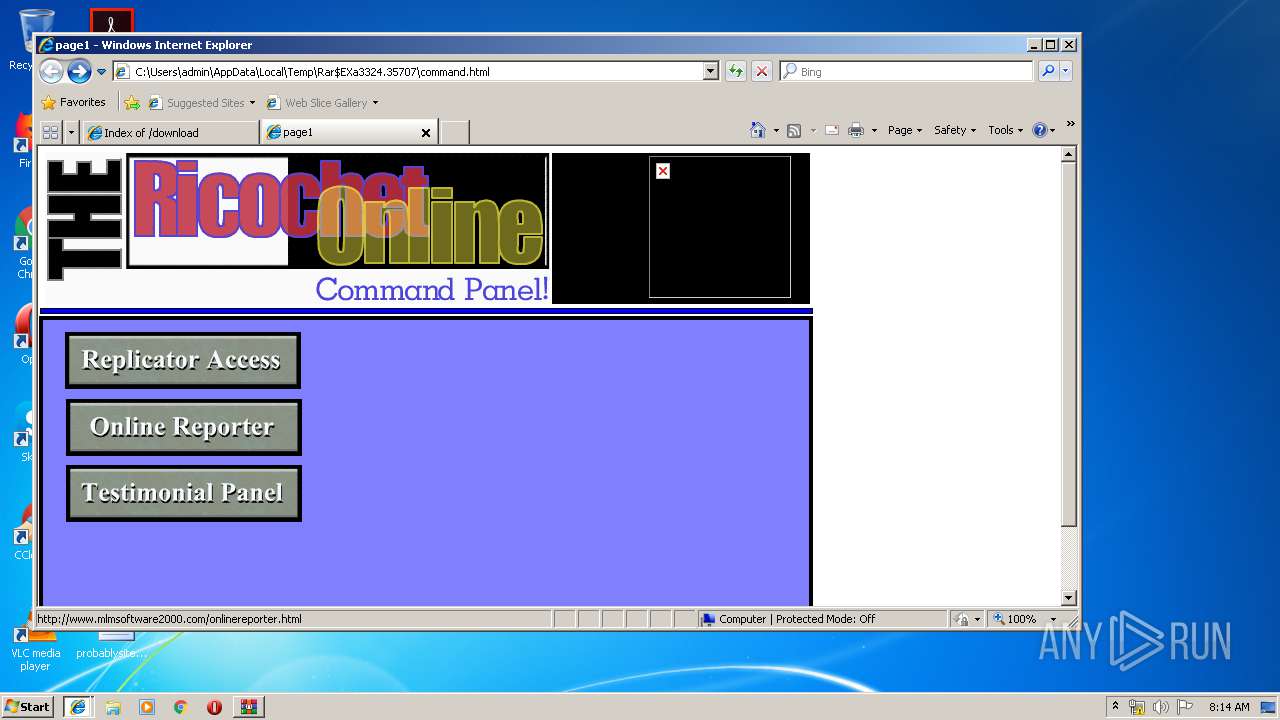
Task: Open the Page menu
Action: click(905, 130)
